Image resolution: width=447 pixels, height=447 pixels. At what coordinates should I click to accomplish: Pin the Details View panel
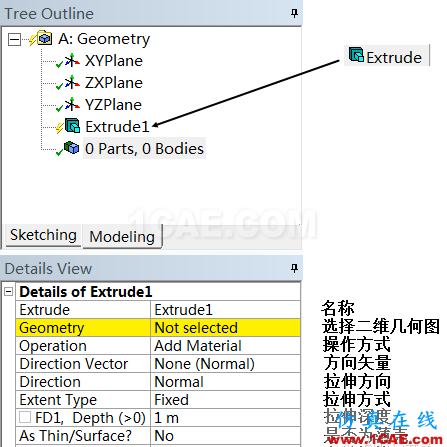tap(294, 268)
